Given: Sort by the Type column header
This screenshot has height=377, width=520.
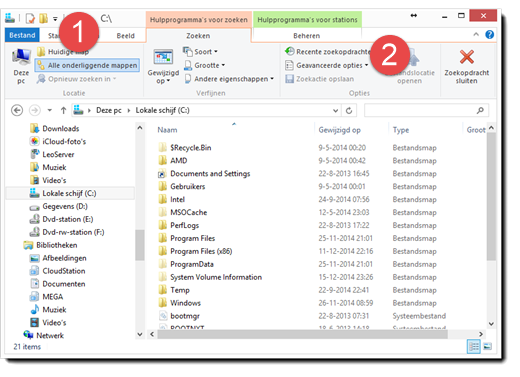Looking at the screenshot, I should (401, 130).
